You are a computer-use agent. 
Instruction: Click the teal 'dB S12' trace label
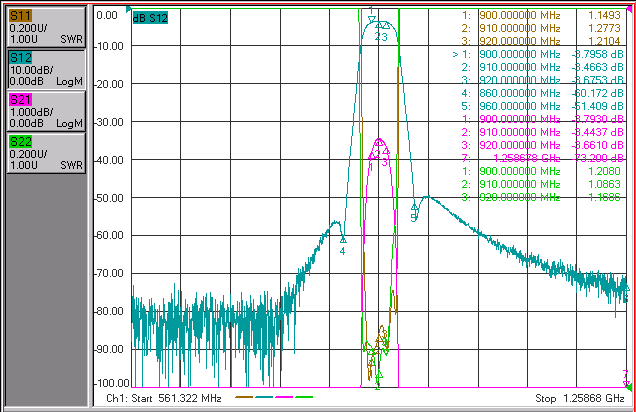[x=150, y=18]
